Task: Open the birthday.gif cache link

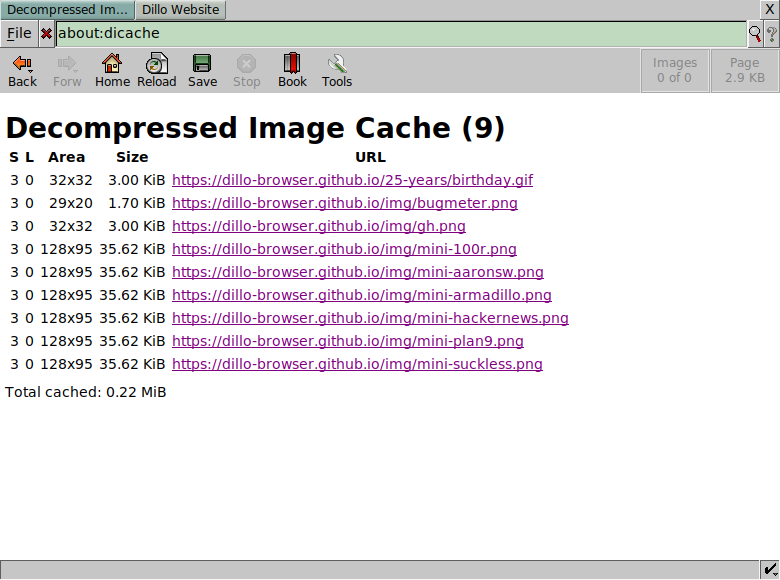Action: (352, 181)
